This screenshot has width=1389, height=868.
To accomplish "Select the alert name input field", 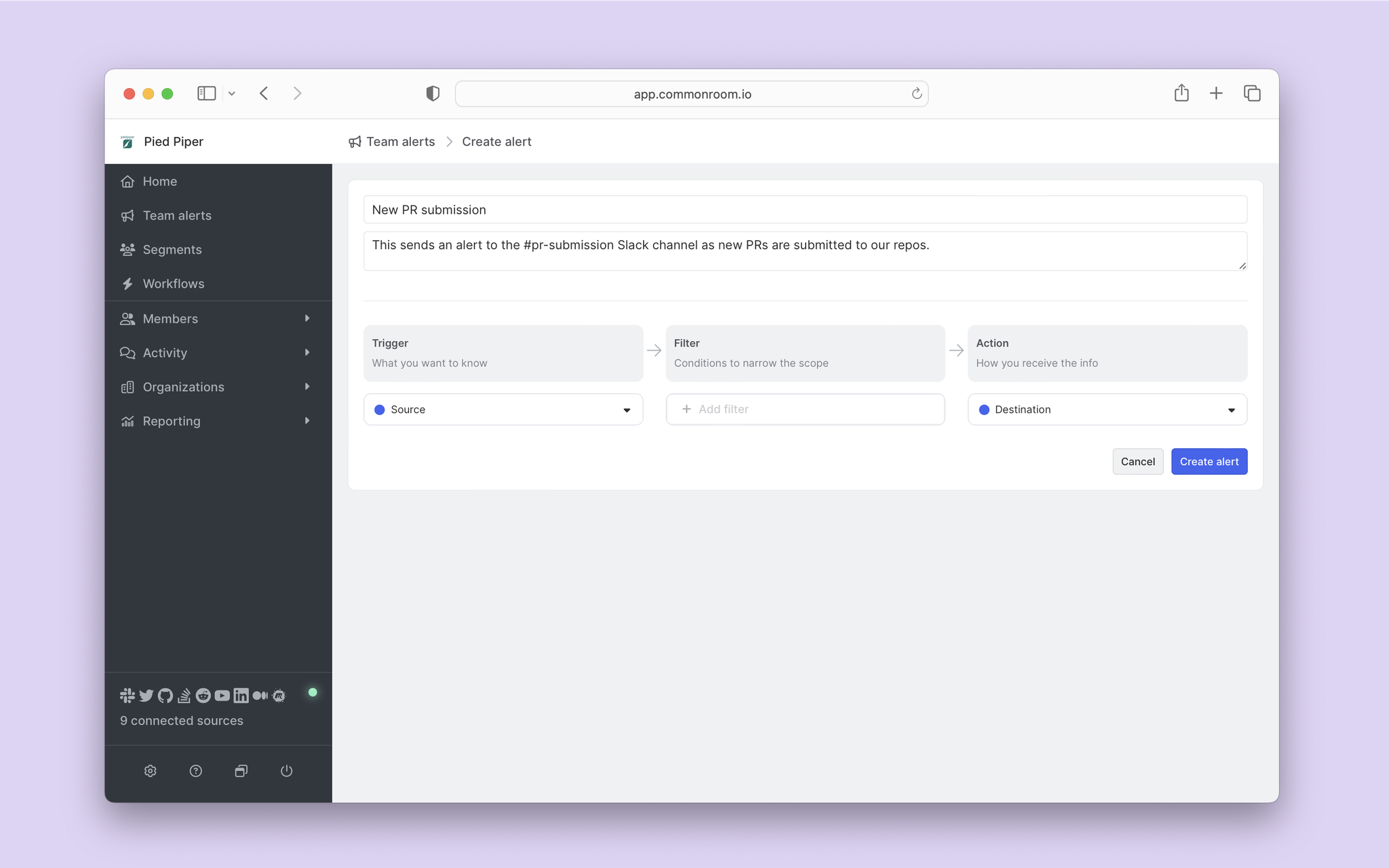I will pyautogui.click(x=805, y=209).
